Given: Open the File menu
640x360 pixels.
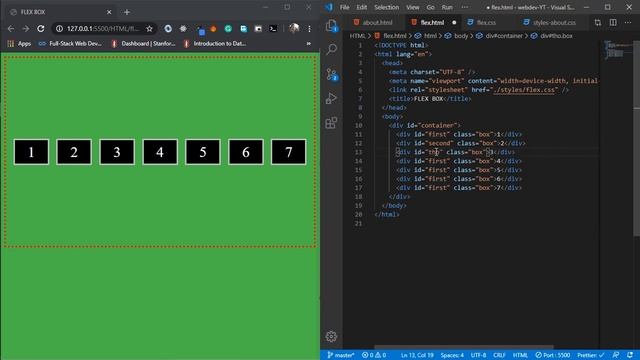Looking at the screenshot, I should 344,7.
